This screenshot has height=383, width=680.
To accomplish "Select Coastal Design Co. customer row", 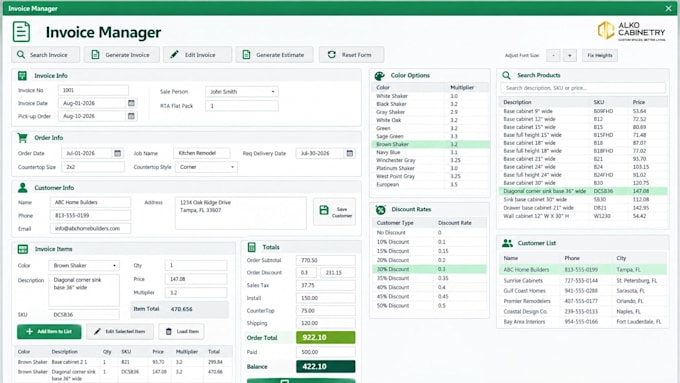I will click(583, 311).
